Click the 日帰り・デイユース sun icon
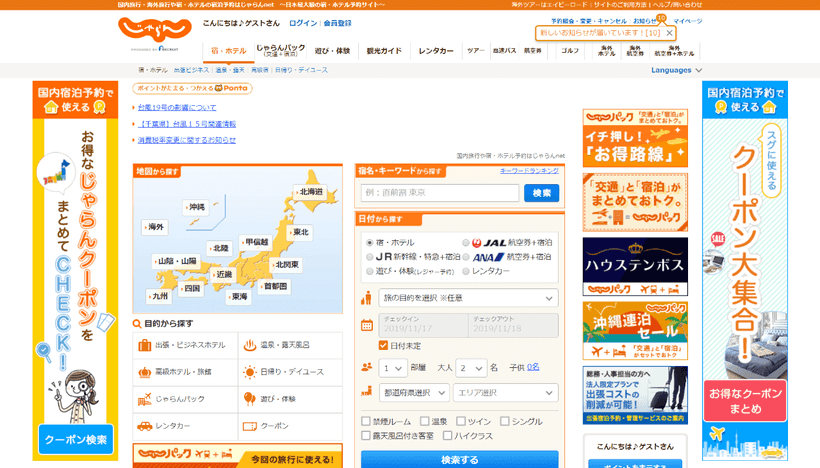The height and width of the screenshot is (468, 820). 250,372
